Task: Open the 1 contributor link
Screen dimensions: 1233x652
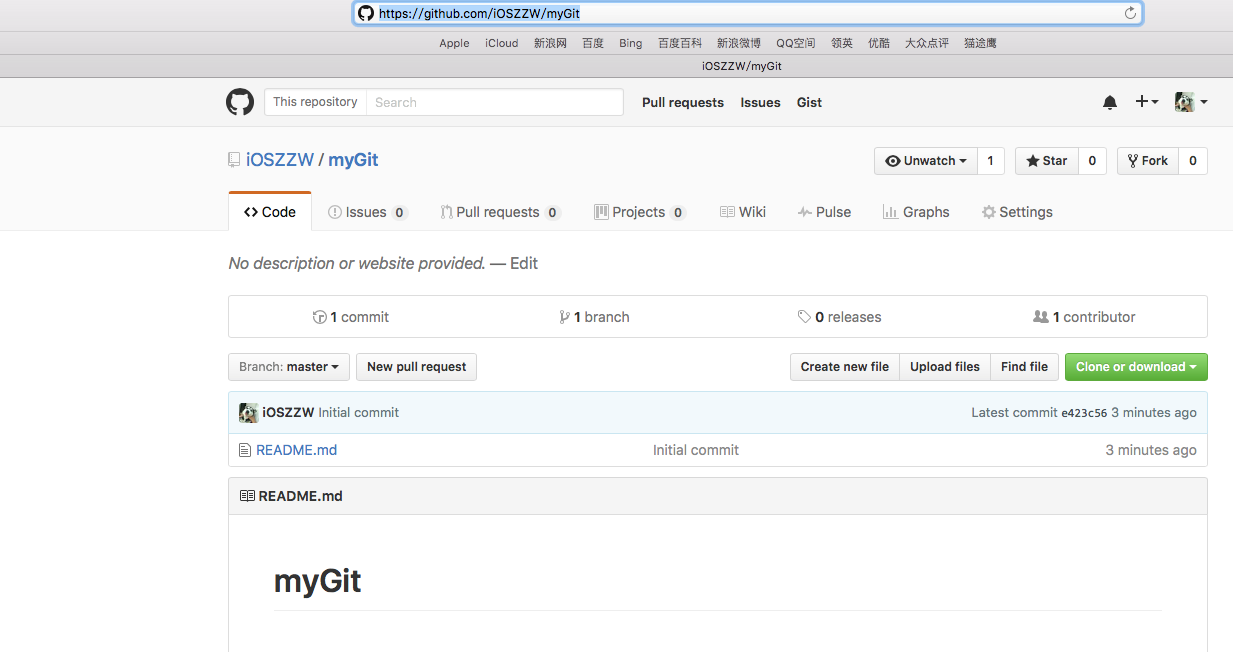Action: tap(1084, 317)
